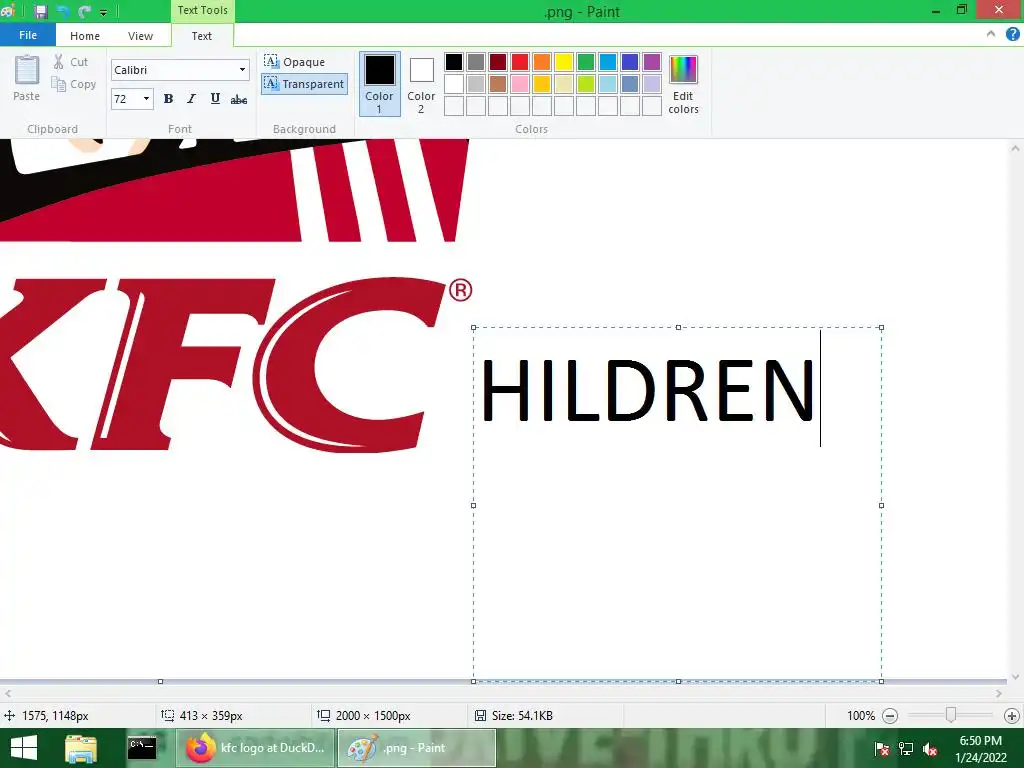The image size is (1024, 768).
Task: Click inside the HILDREN text box
Action: [x=677, y=504]
